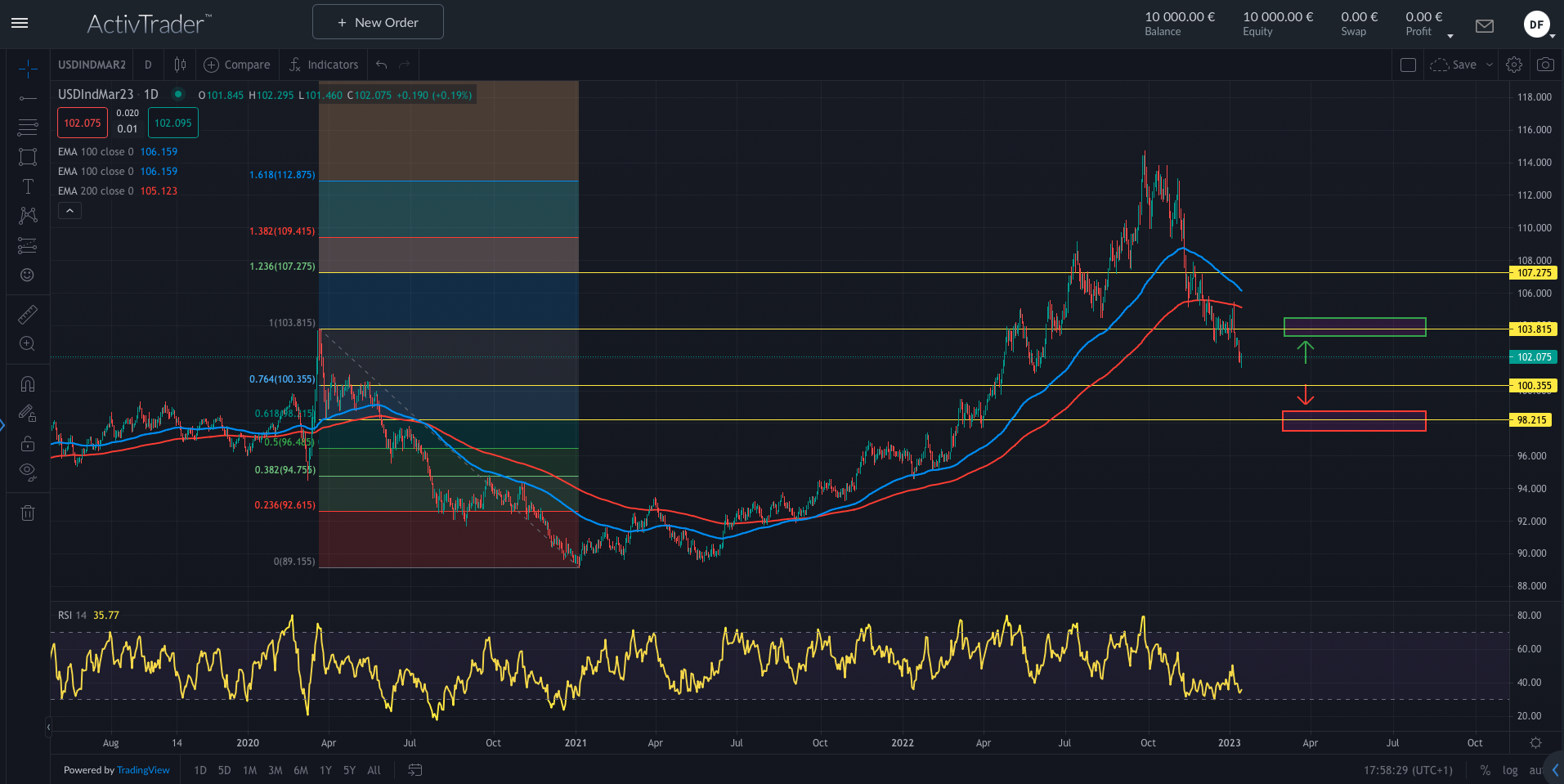Open chart settings gear icon

point(1514,65)
